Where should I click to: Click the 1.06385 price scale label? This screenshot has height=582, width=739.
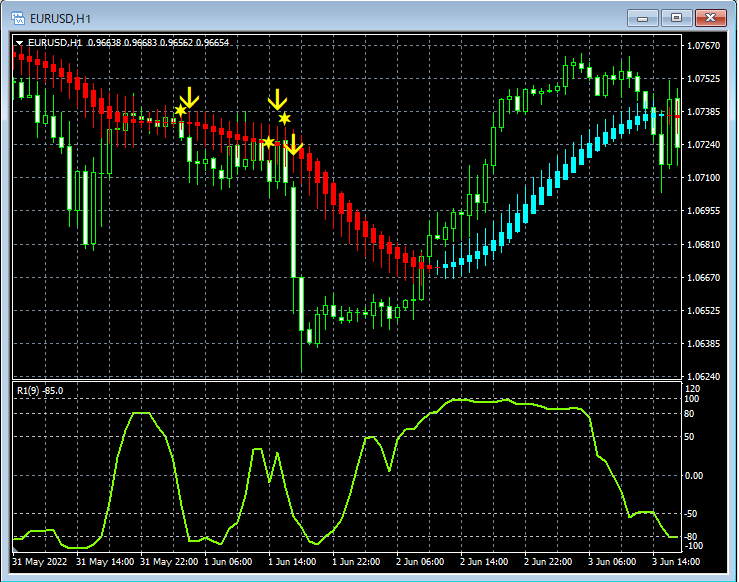704,344
